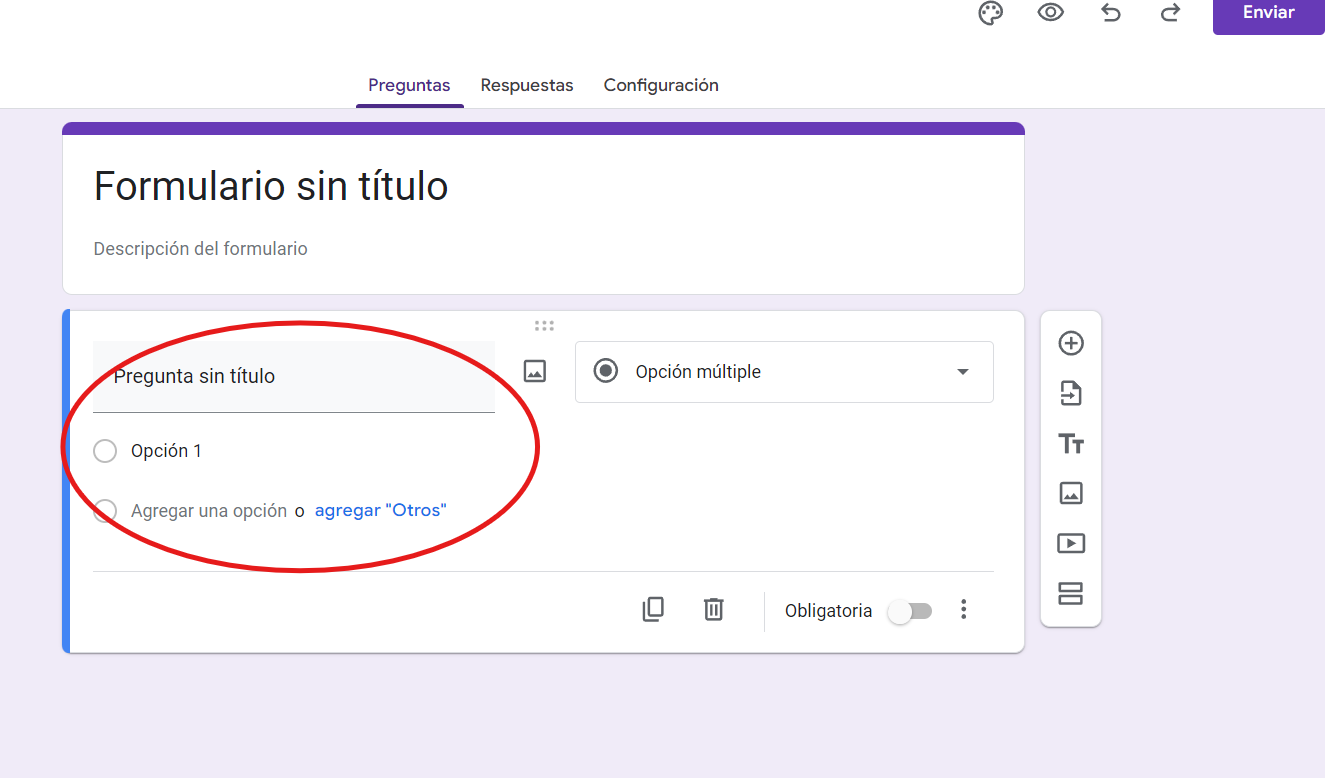Switch to the Respuestas tab
Image resolution: width=1325 pixels, height=778 pixels.
click(x=527, y=86)
